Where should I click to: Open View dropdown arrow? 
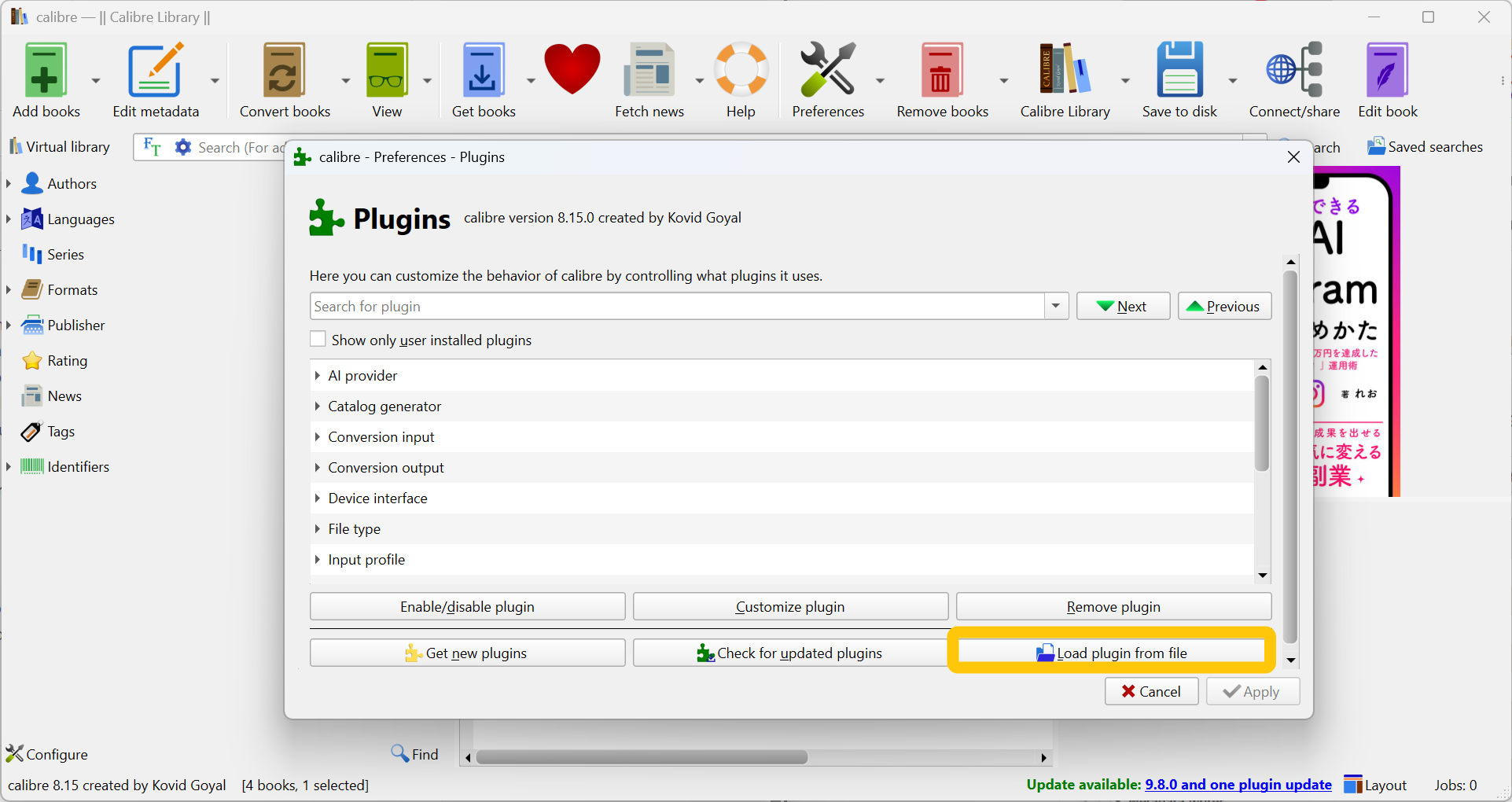pos(427,80)
